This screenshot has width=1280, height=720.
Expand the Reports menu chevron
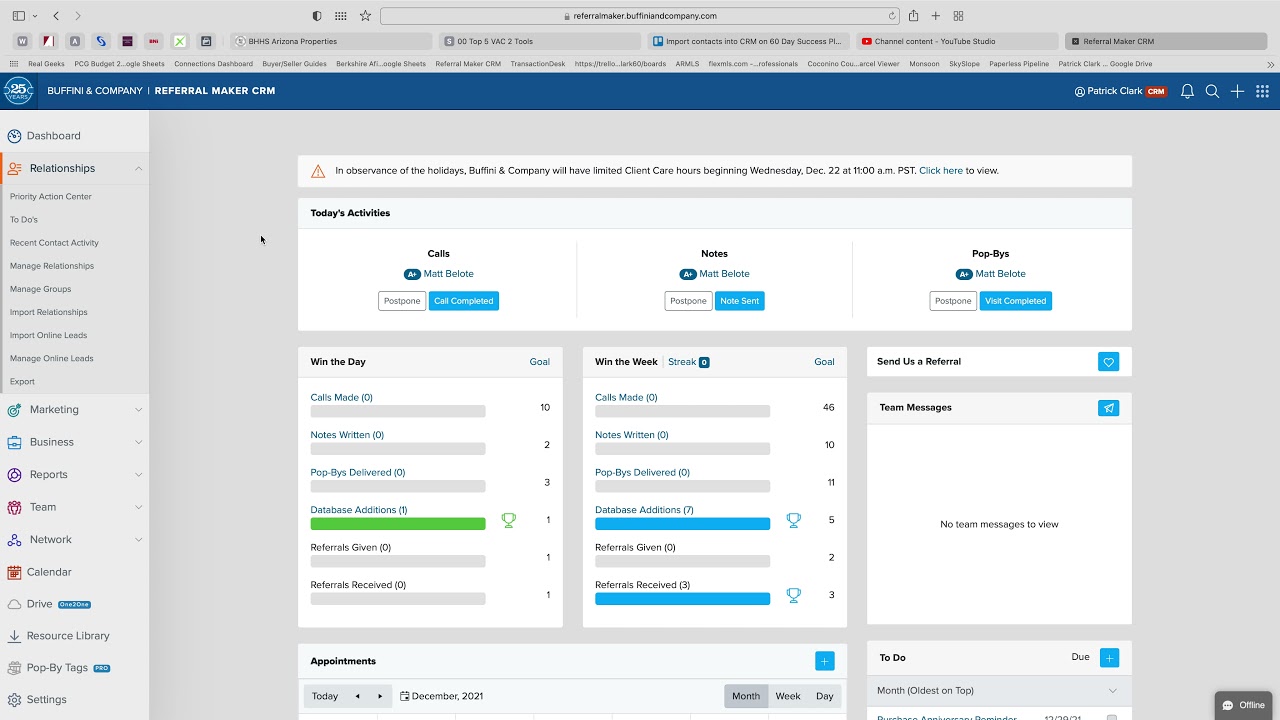(138, 475)
